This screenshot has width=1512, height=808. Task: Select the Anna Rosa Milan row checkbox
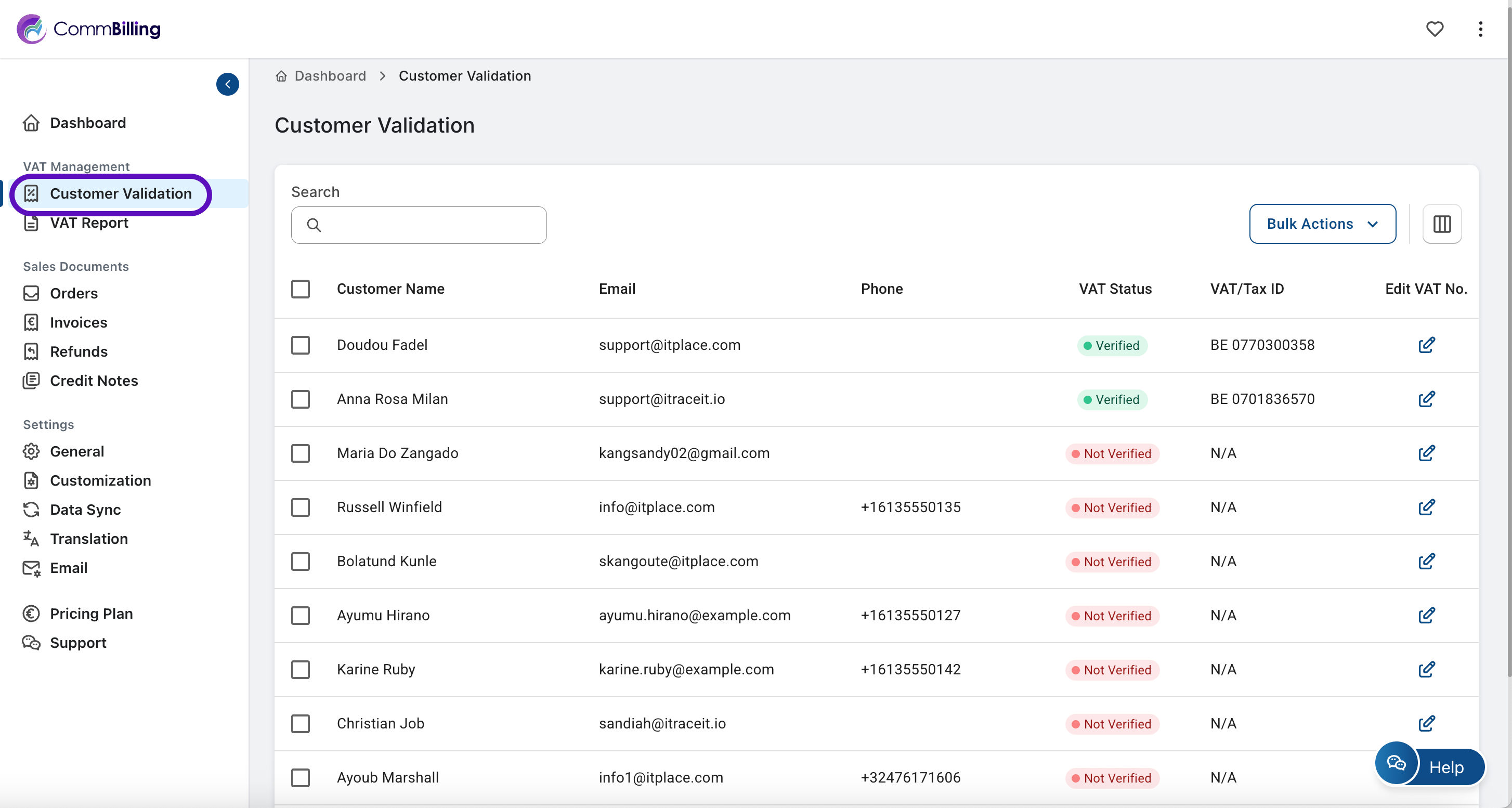[x=301, y=399]
